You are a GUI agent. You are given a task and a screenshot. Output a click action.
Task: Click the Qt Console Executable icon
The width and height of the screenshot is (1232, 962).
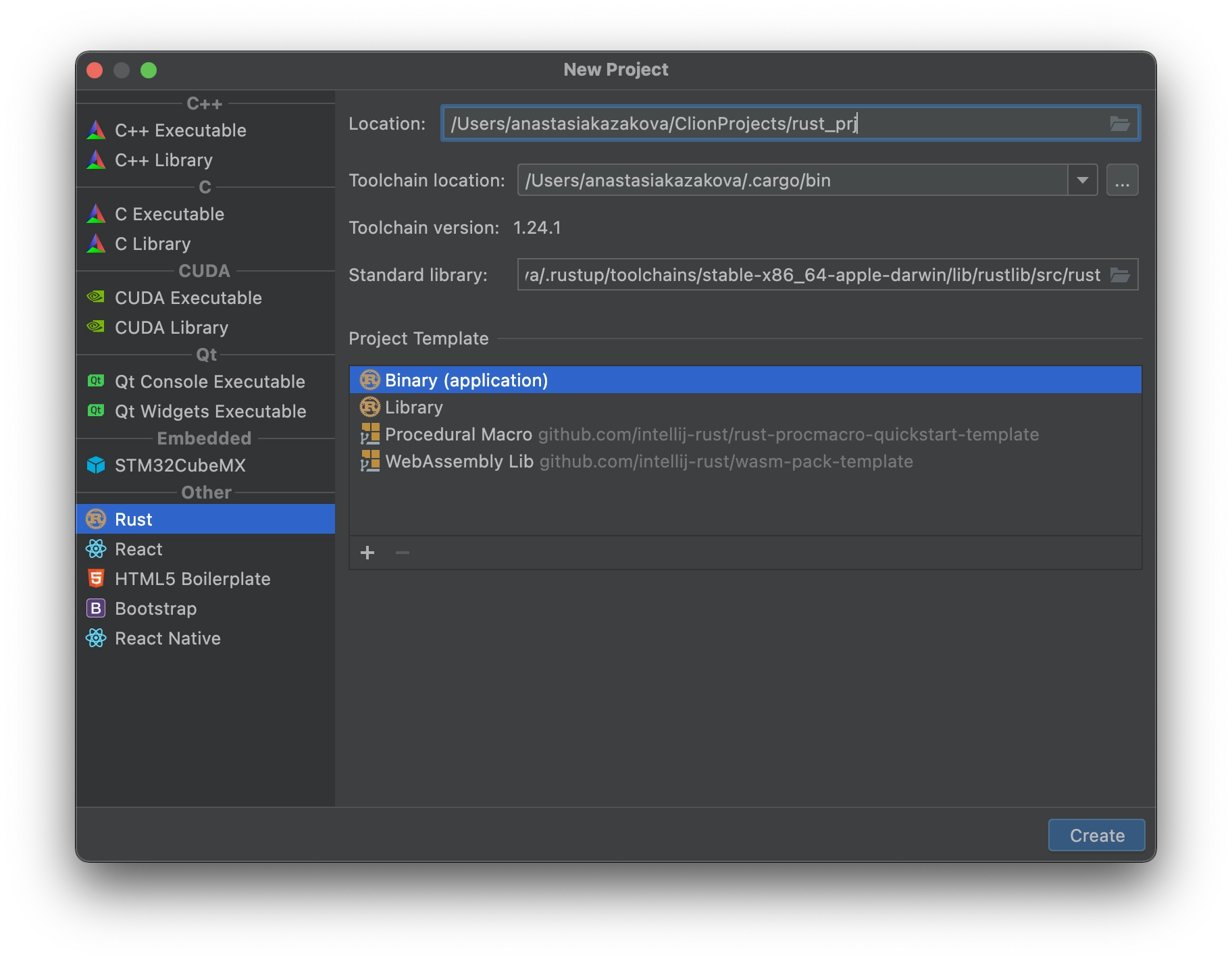click(x=96, y=381)
